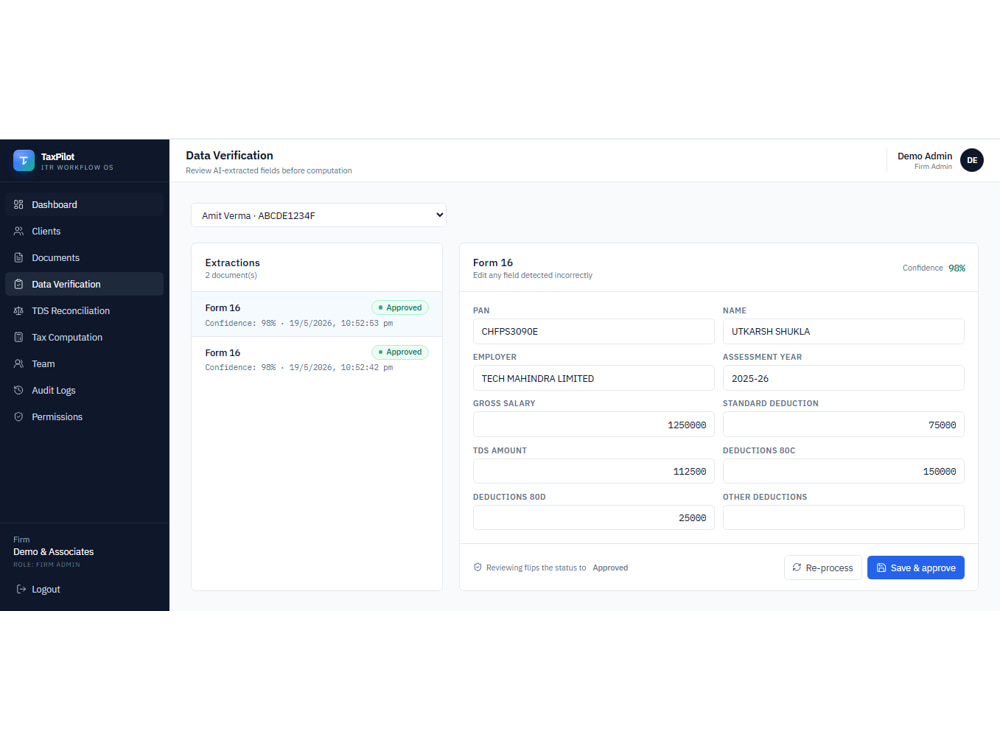This screenshot has height=750, width=1000.
Task: Select Form 16 extraction from 10:52:42 pm
Action: tap(317, 359)
